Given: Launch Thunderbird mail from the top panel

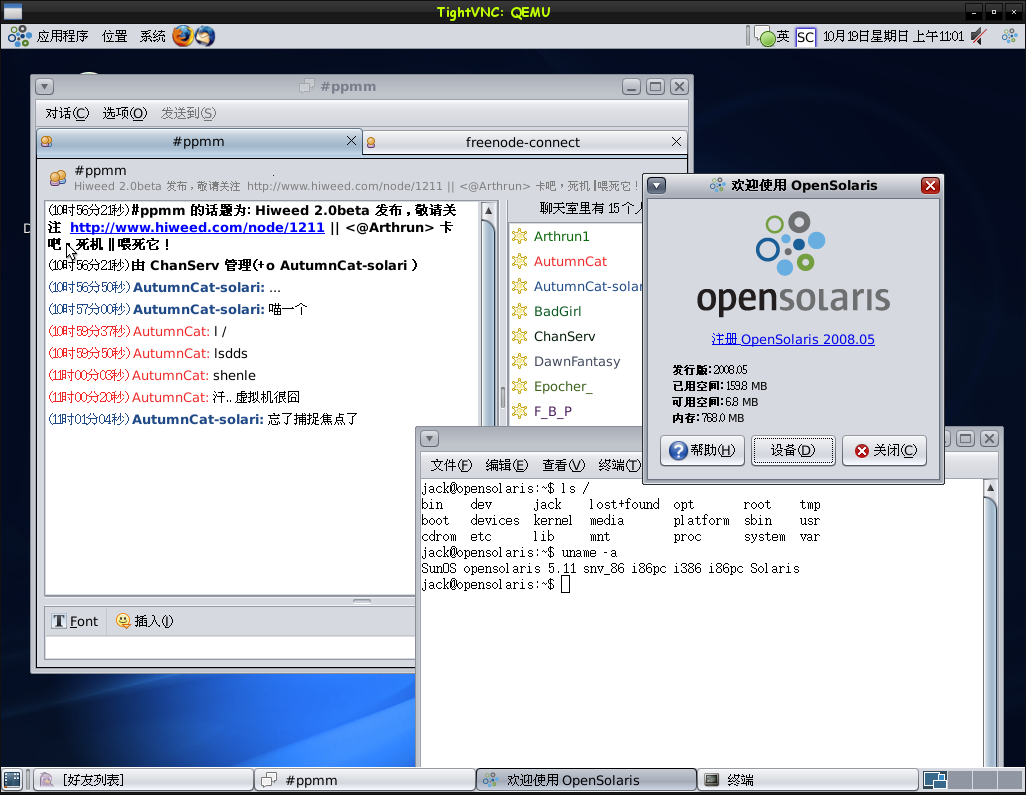Looking at the screenshot, I should [x=205, y=36].
